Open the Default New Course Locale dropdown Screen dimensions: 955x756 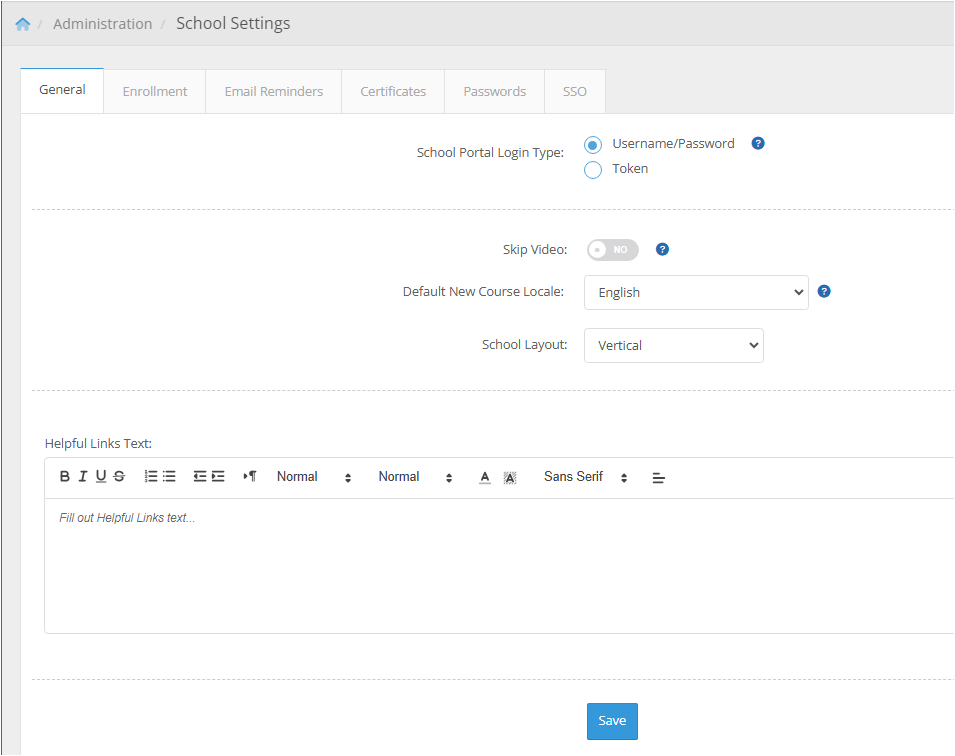[x=696, y=293]
